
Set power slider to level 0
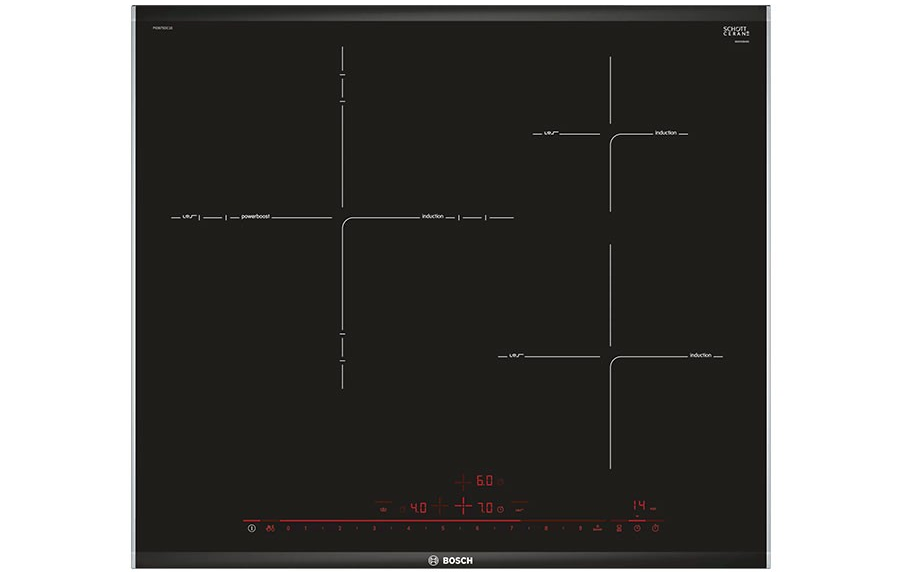click(x=288, y=527)
